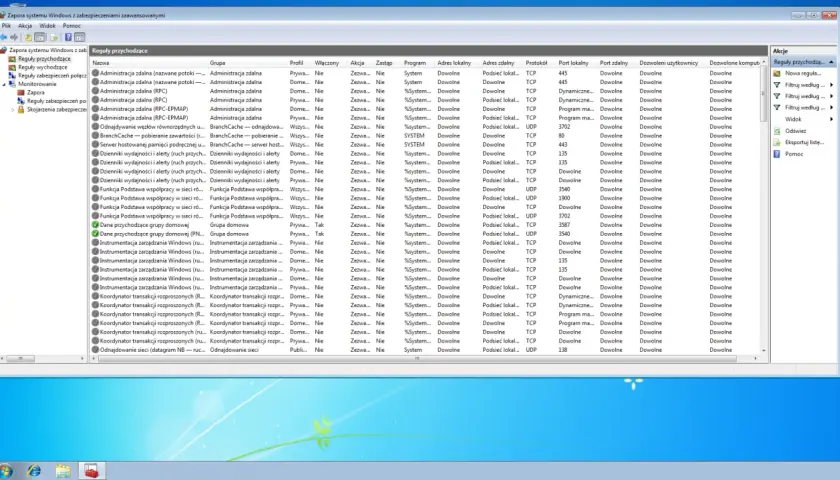The width and height of the screenshot is (840, 480).
Task: Click the down arrow of the rules list scrollbar
Action: pyautogui.click(x=763, y=350)
